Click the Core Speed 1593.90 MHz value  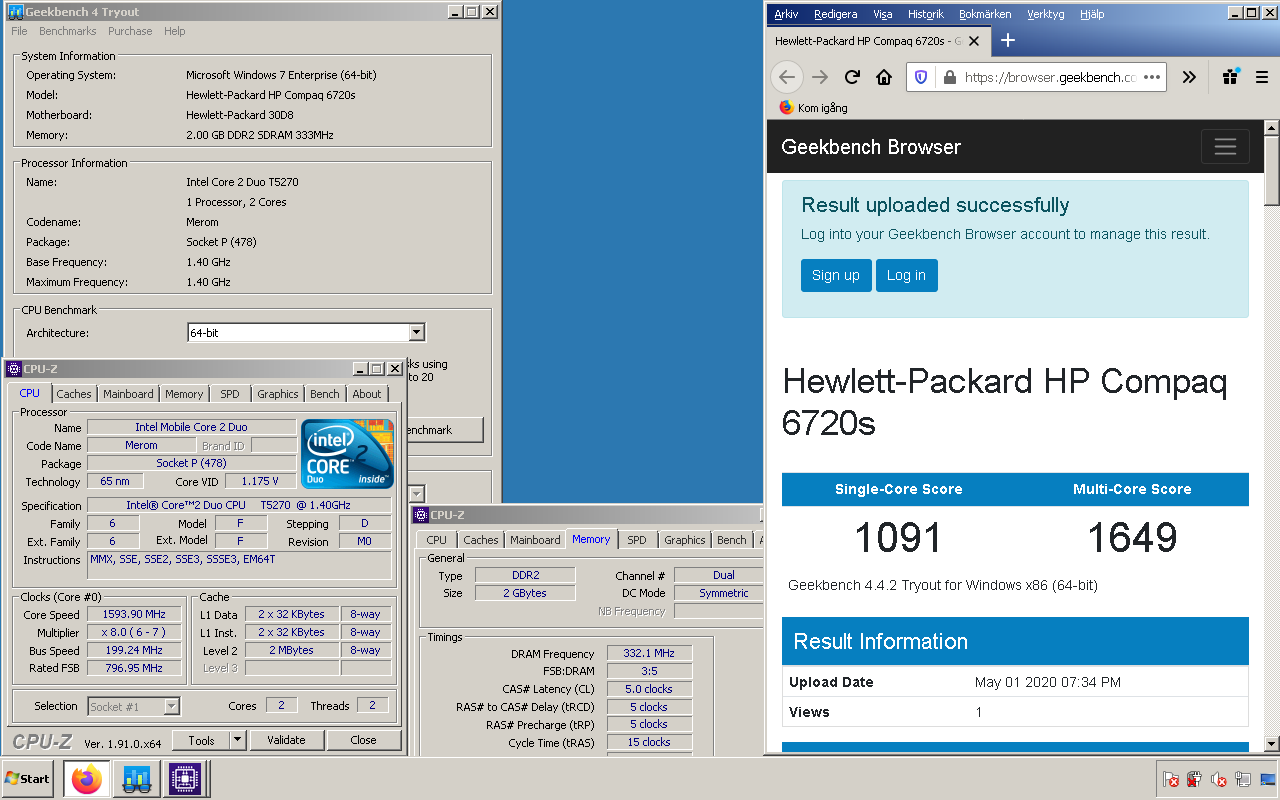134,615
